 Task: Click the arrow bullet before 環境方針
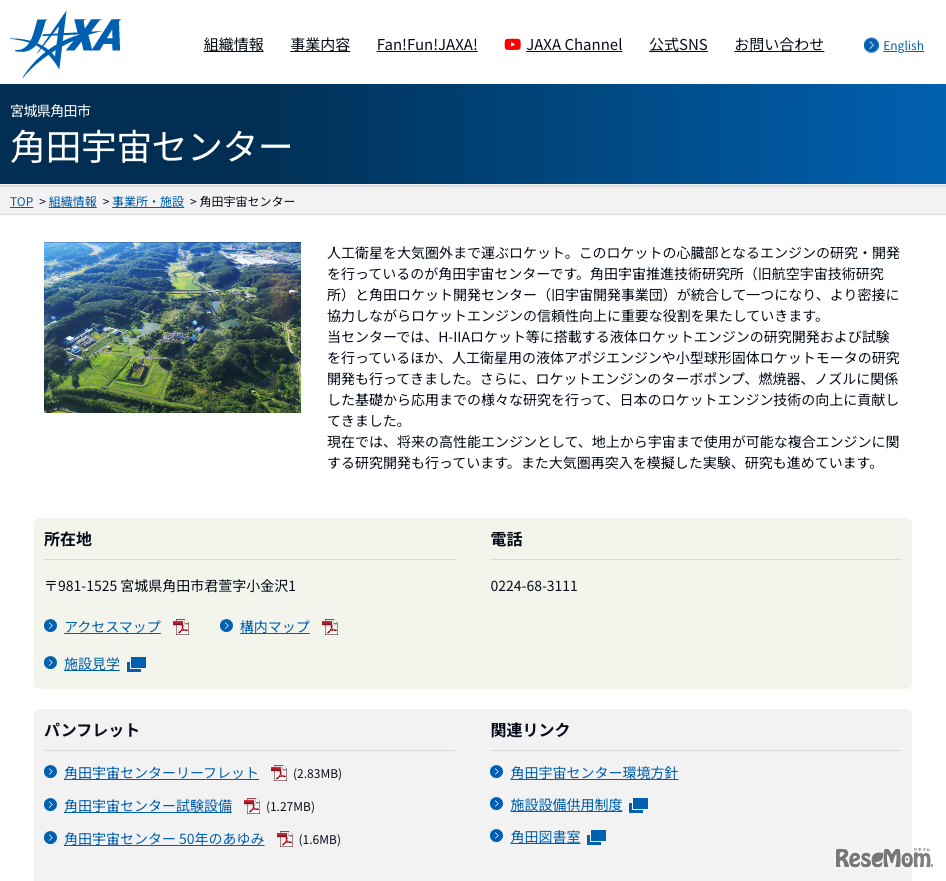click(x=497, y=771)
